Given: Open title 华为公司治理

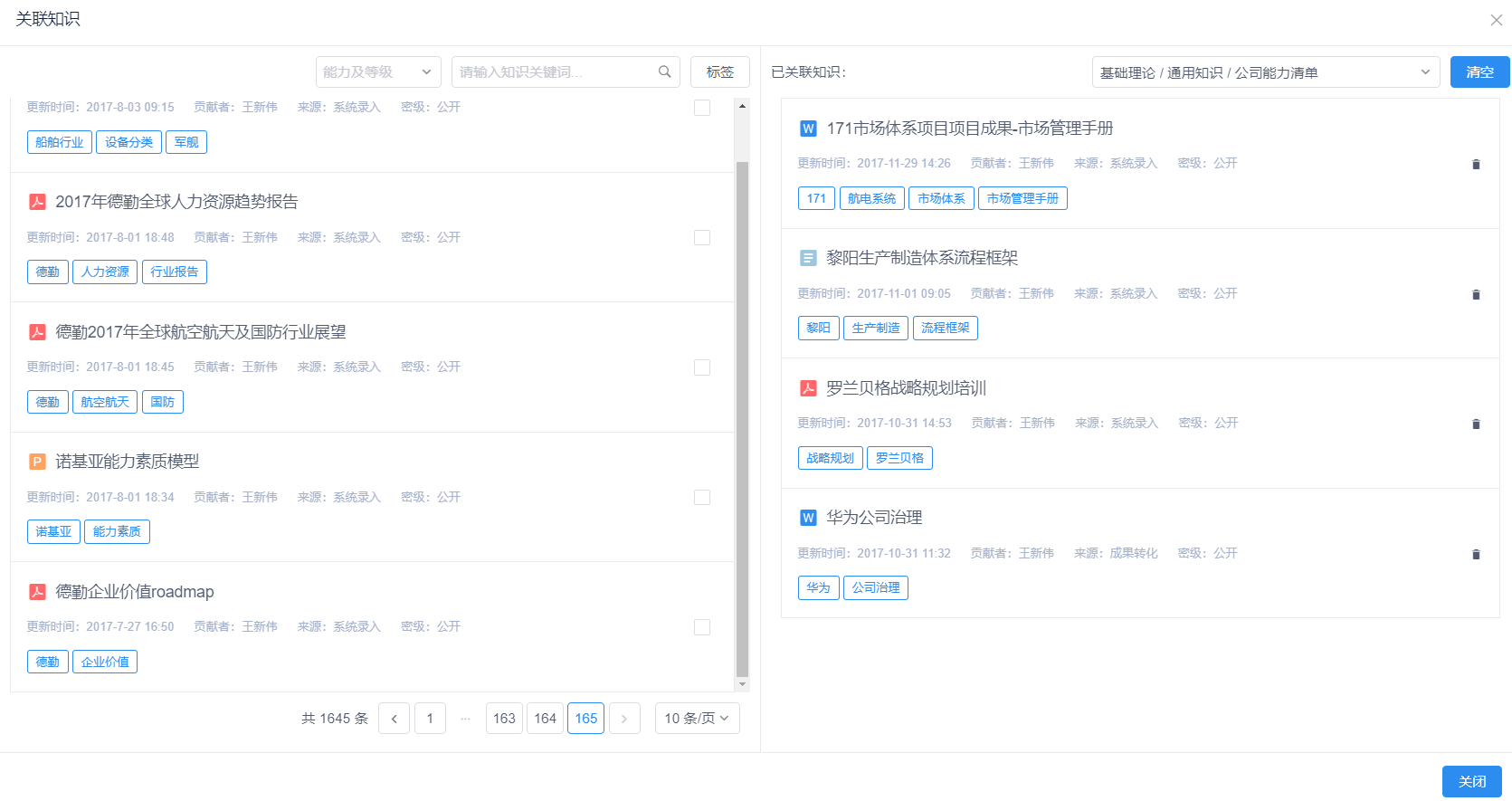Looking at the screenshot, I should (x=874, y=518).
